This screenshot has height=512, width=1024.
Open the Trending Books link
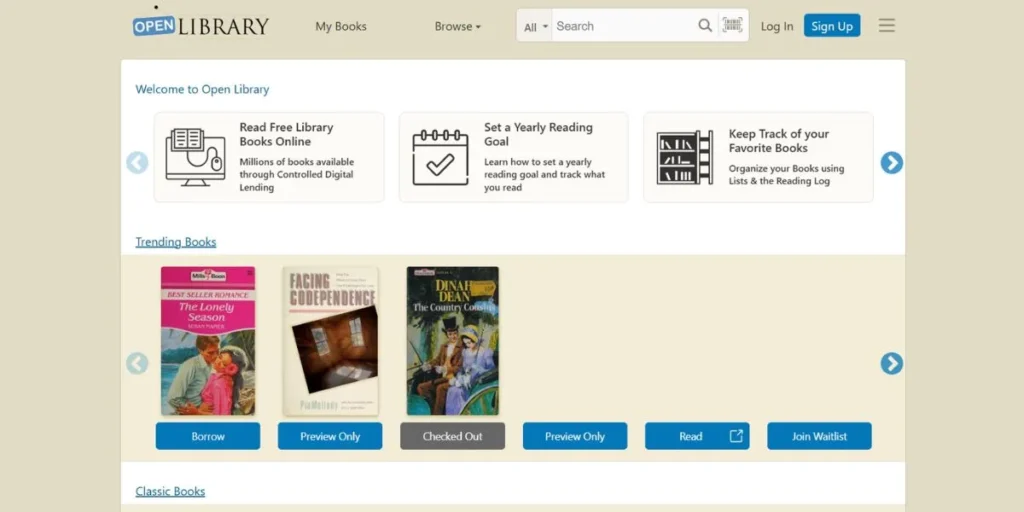176,242
